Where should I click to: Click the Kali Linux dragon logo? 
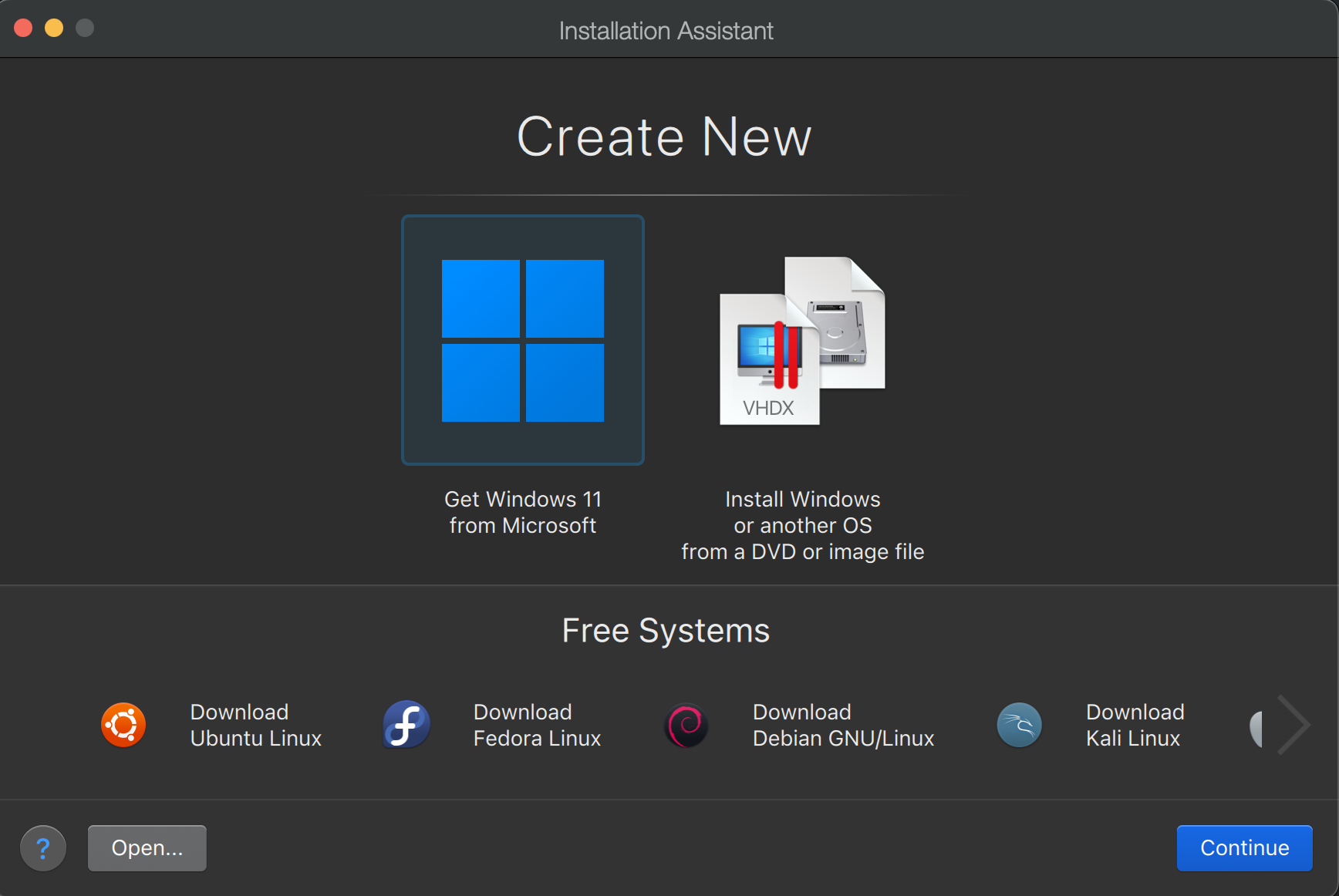click(x=1019, y=725)
